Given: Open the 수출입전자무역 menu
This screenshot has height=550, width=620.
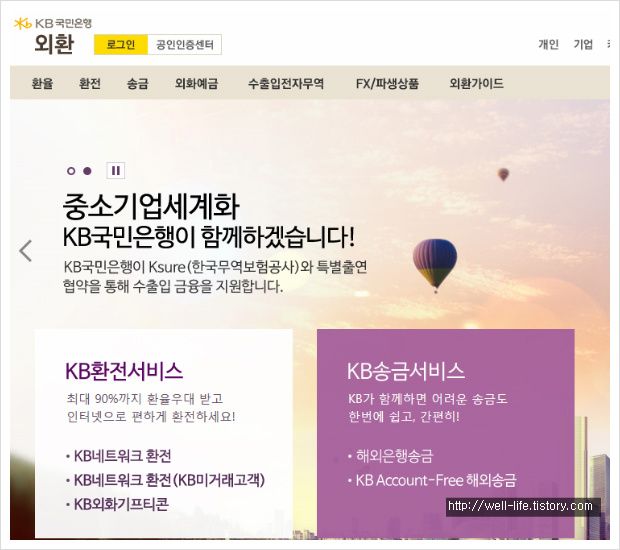Looking at the screenshot, I should 286,83.
